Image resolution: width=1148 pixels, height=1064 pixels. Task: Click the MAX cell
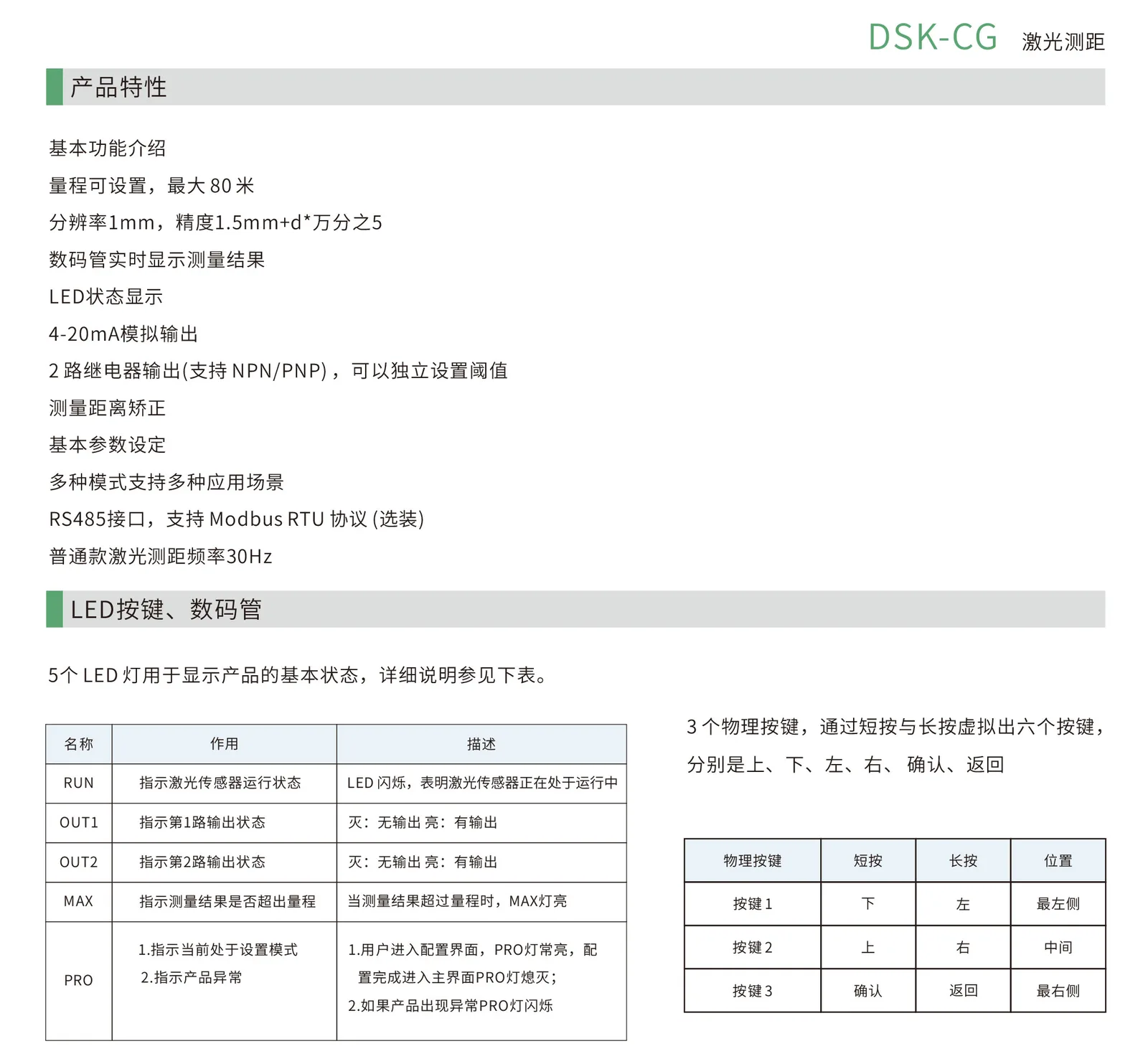79,901
